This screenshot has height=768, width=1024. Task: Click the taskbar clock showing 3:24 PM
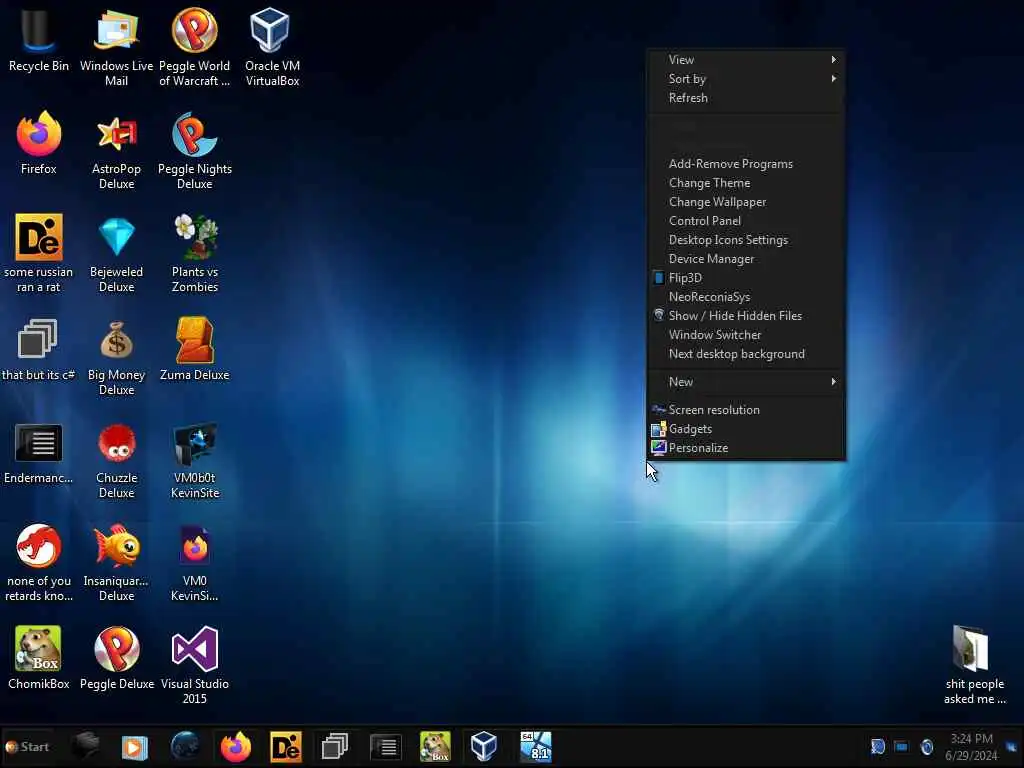click(x=971, y=746)
